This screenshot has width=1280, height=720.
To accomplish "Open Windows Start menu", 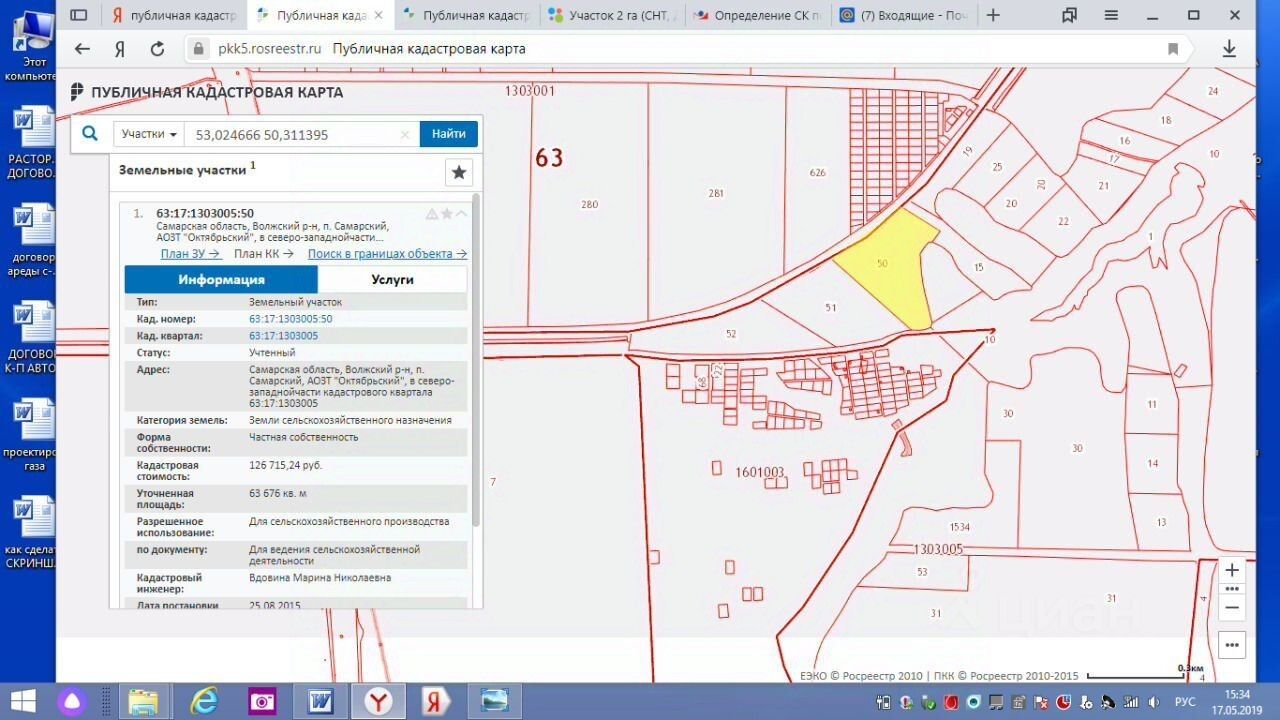I will (23, 701).
